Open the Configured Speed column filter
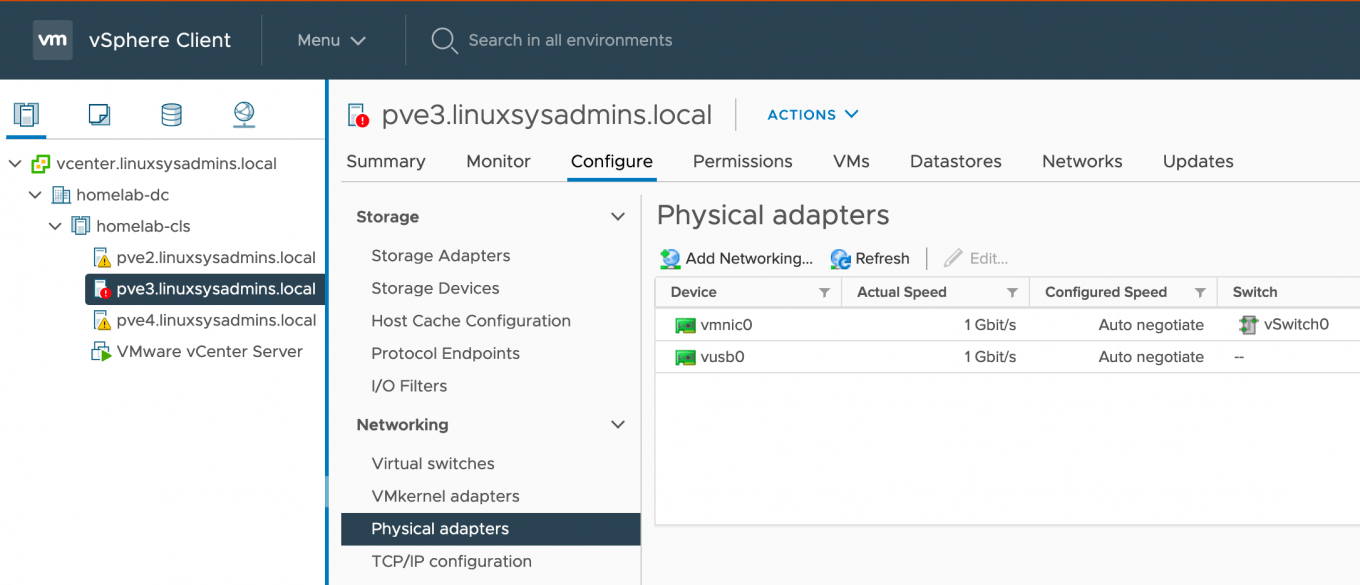Screen dimensions: 1360x585 1198,292
